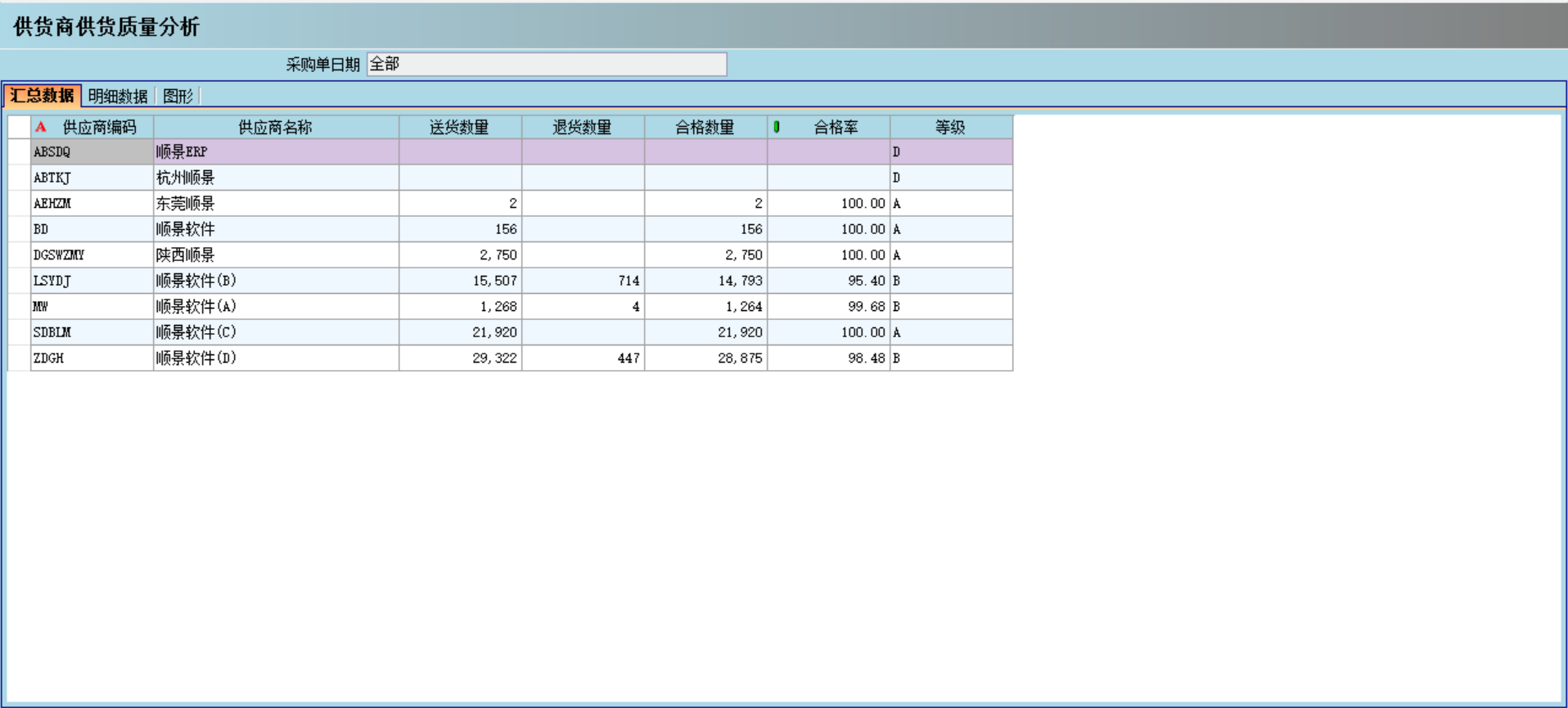Select supplier code ZDGH cell
The image size is (1568, 708).
pos(92,359)
